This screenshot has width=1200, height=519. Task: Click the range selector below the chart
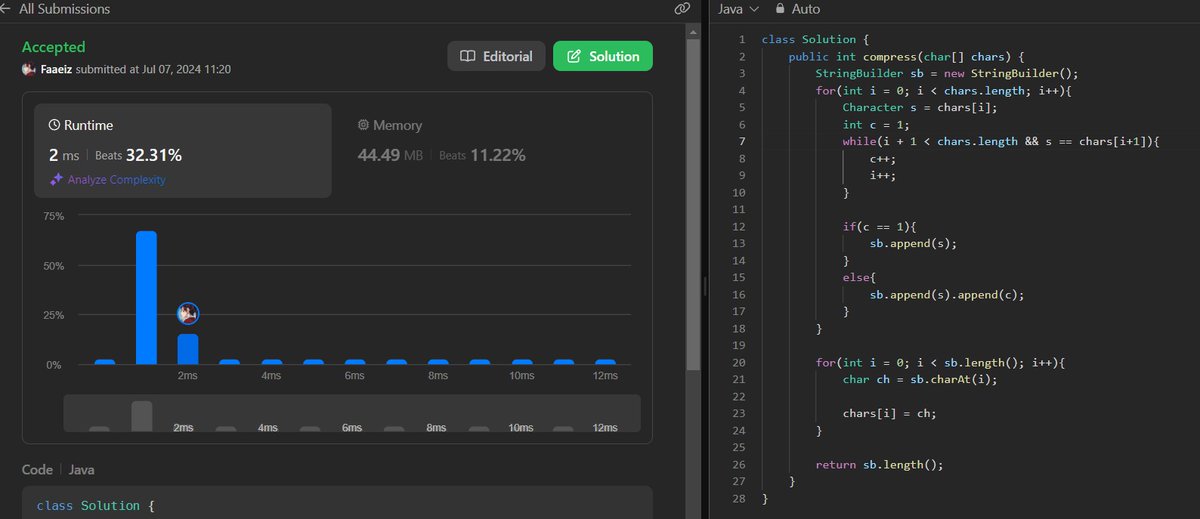tap(351, 414)
